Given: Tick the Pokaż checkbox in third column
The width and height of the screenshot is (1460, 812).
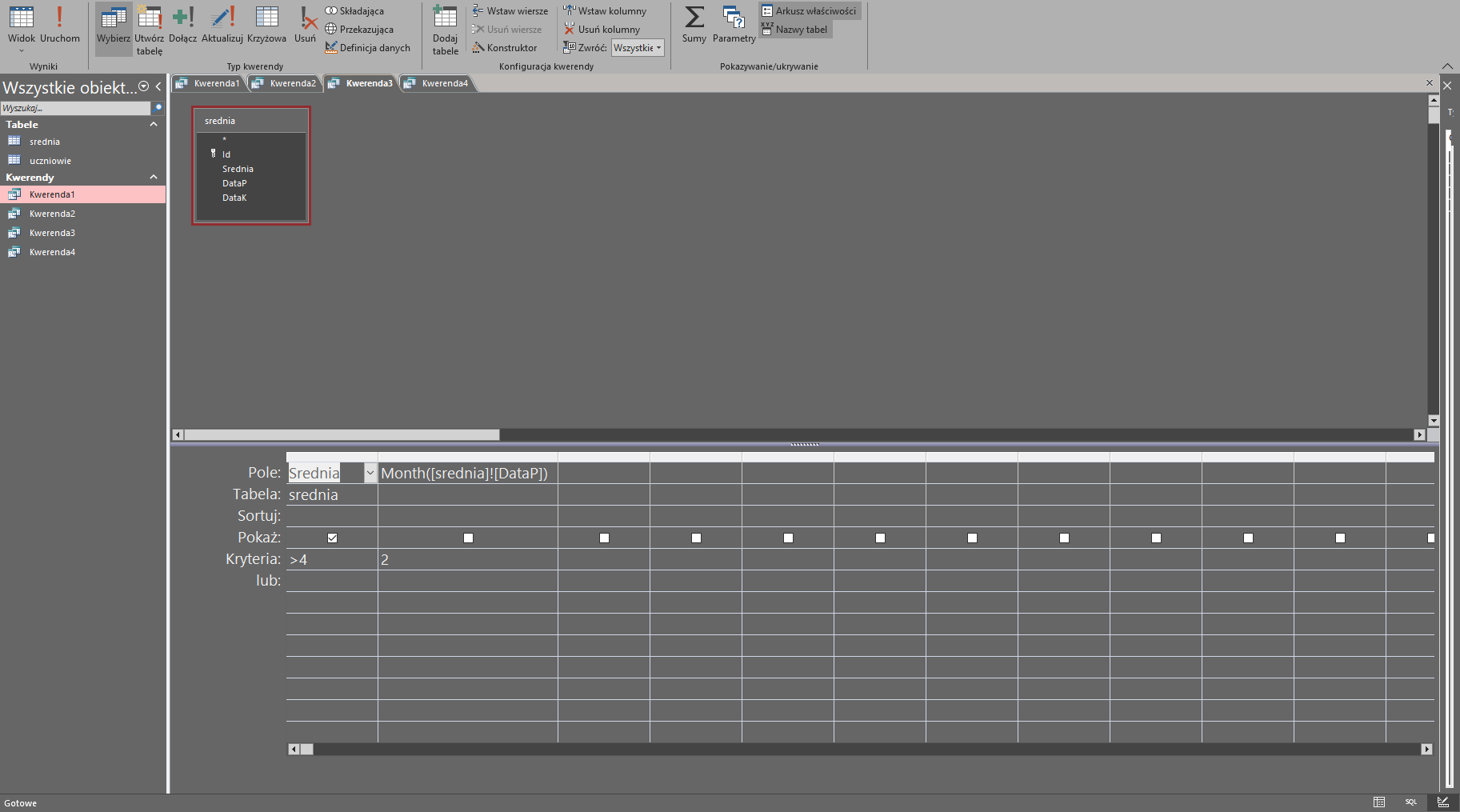Looking at the screenshot, I should click(604, 538).
